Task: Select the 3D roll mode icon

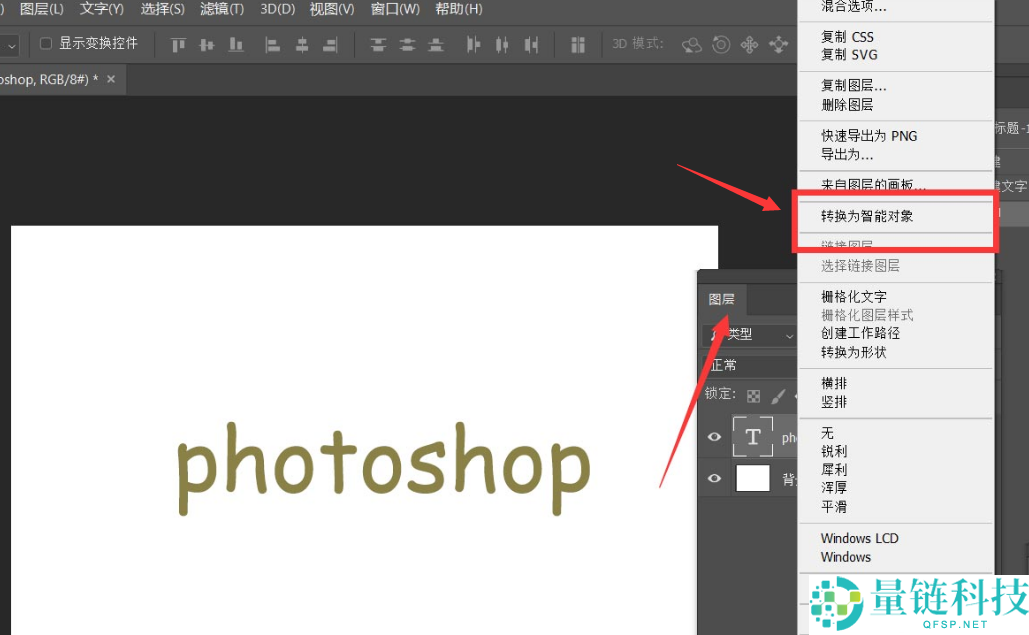Action: pos(721,45)
